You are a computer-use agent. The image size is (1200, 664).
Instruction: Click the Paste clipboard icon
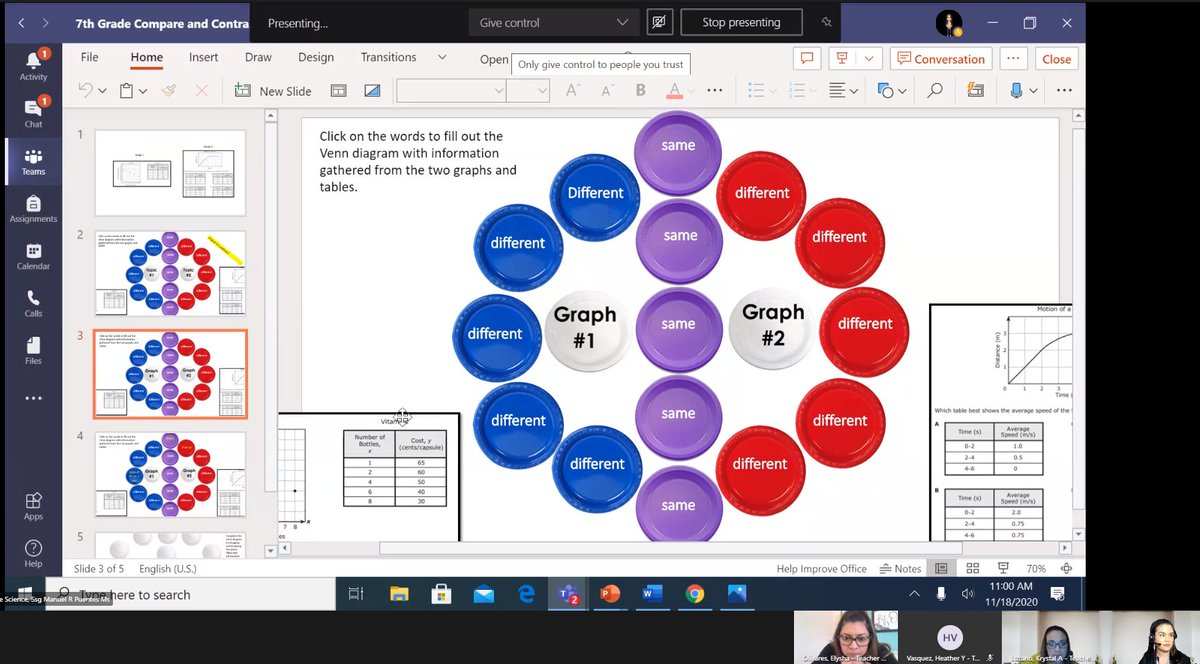tap(127, 91)
